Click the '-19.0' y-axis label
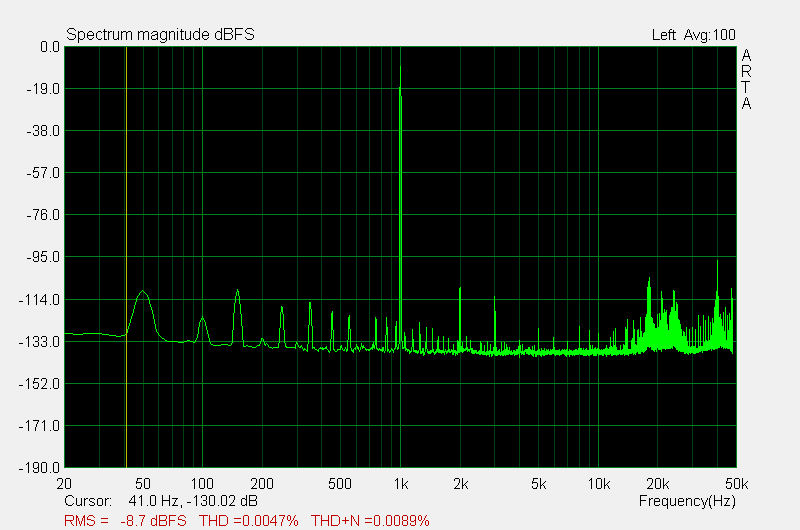This screenshot has height=530, width=800. 43,89
